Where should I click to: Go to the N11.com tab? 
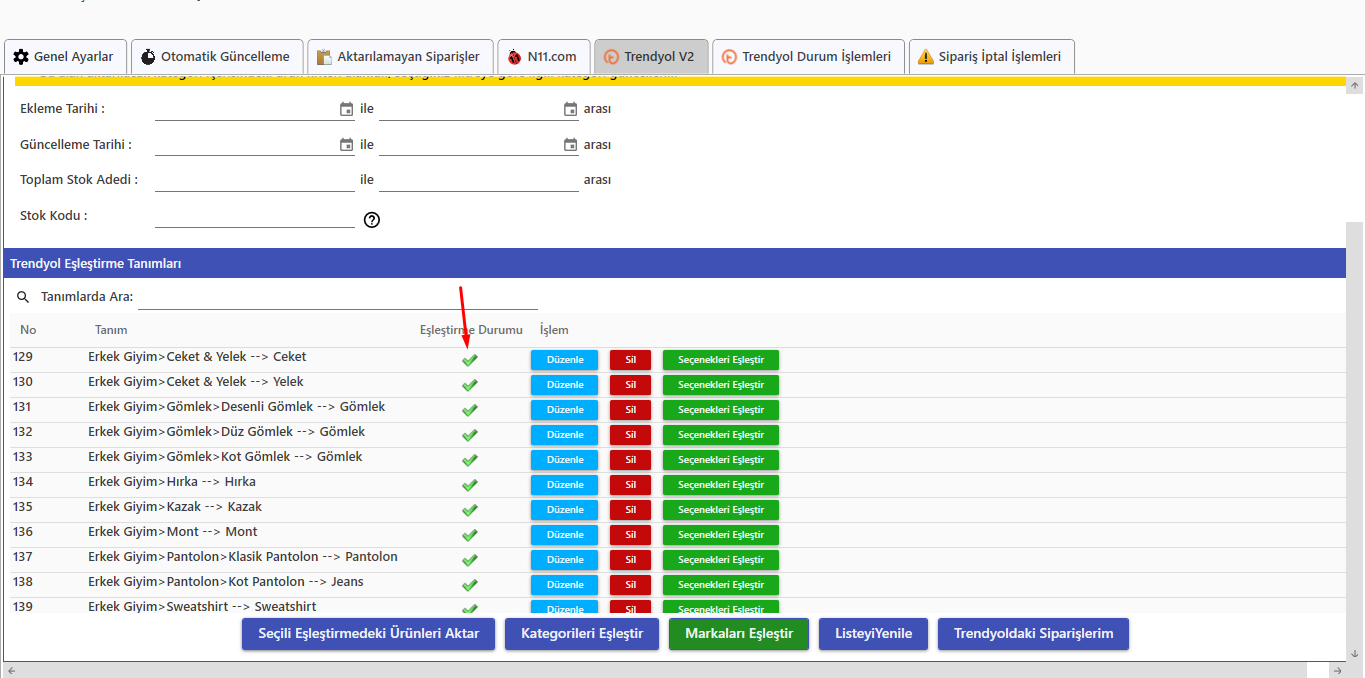point(544,57)
